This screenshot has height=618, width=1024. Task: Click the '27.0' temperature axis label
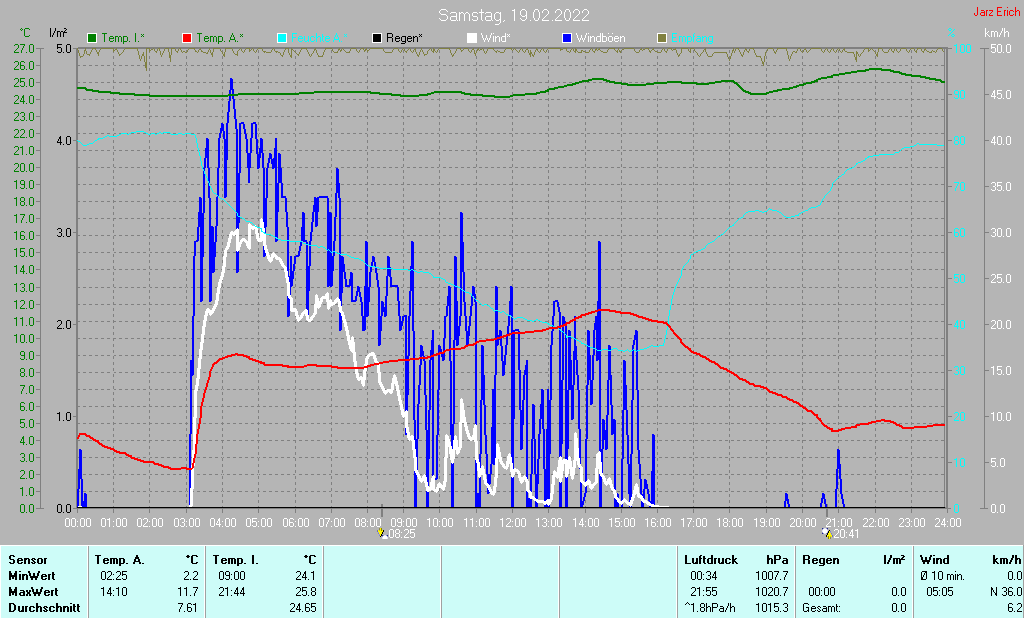click(24, 48)
